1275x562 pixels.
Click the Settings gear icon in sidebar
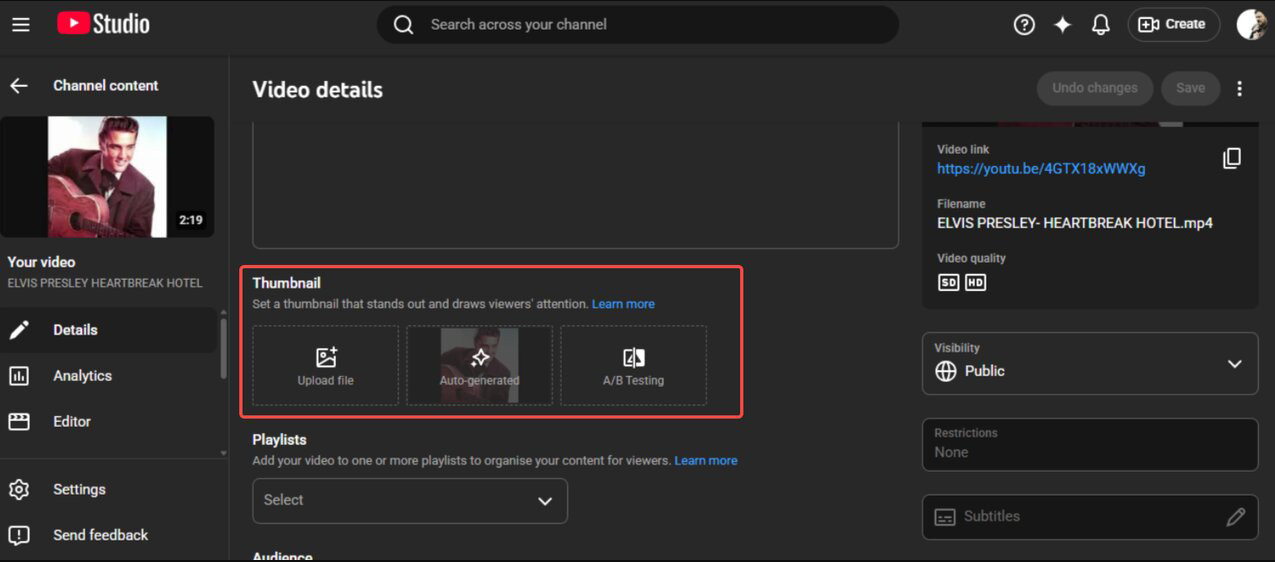coord(19,489)
